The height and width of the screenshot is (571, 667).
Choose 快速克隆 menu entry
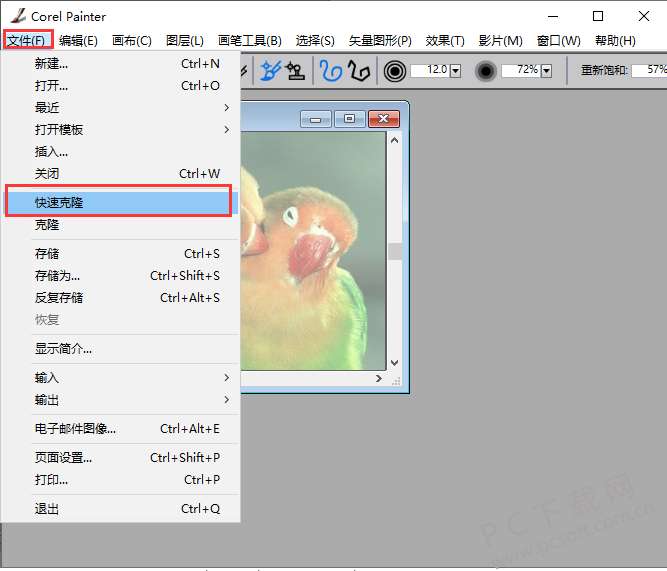[121, 203]
